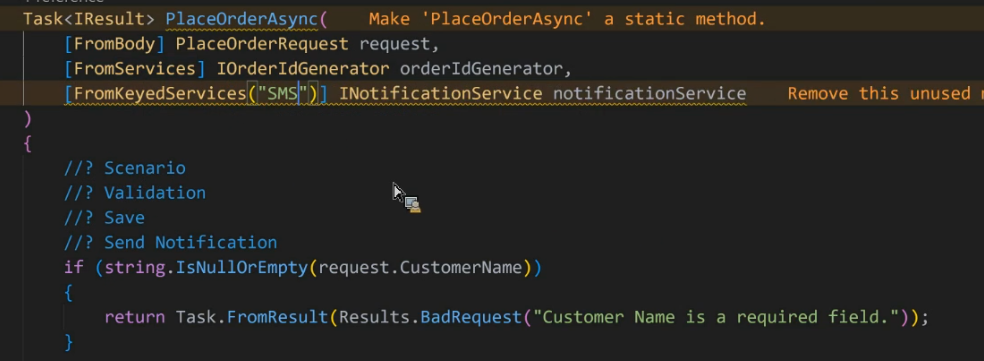
Task: Click the notificationService parameter
Action: (650, 94)
